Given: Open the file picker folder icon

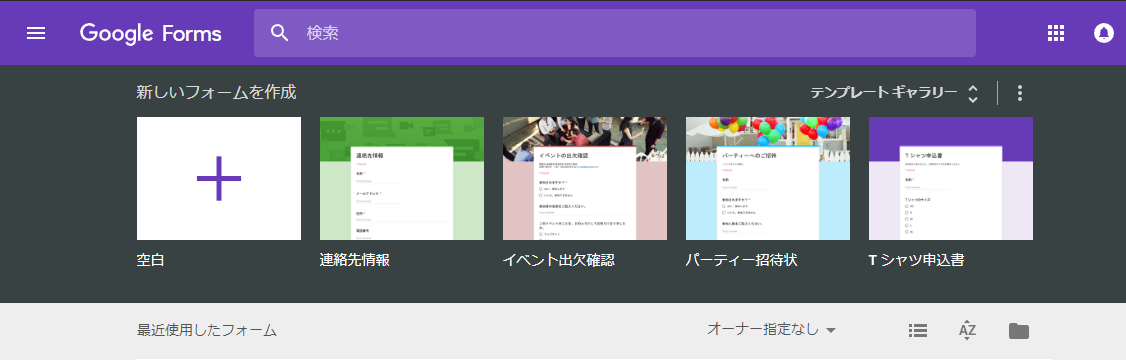Looking at the screenshot, I should [1018, 331].
